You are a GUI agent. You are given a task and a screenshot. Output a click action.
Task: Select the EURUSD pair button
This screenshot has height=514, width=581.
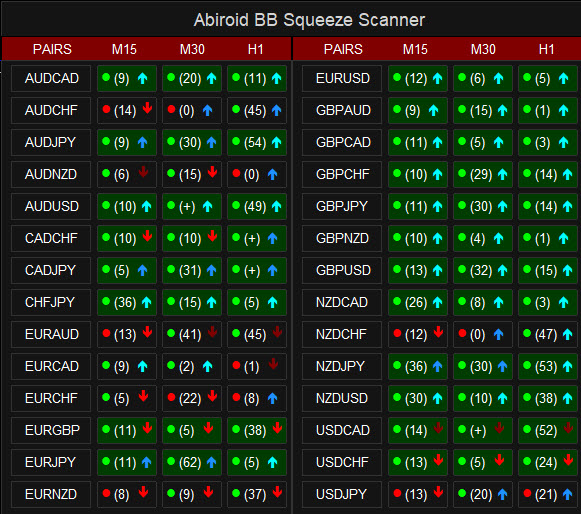[342, 78]
